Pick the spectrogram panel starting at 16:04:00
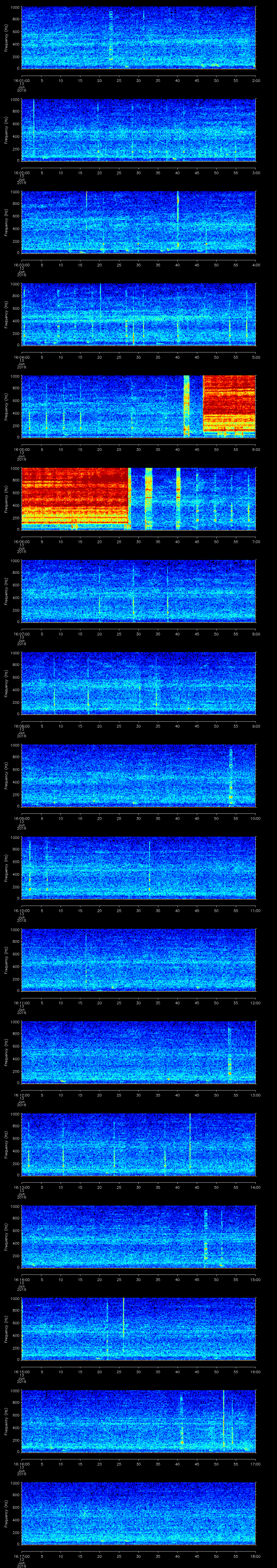This screenshot has height=1568, width=277. coord(138,314)
